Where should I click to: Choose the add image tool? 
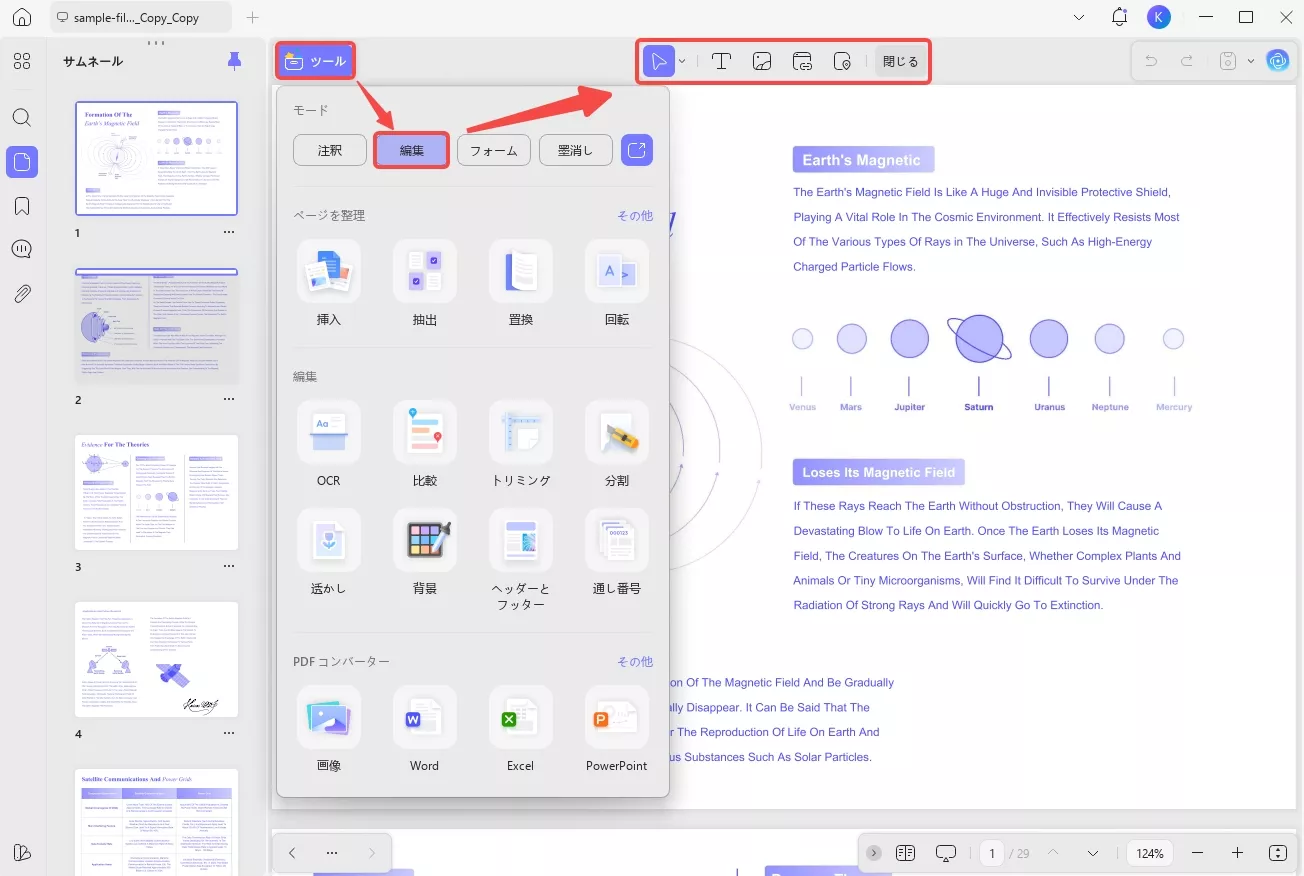pyautogui.click(x=762, y=61)
